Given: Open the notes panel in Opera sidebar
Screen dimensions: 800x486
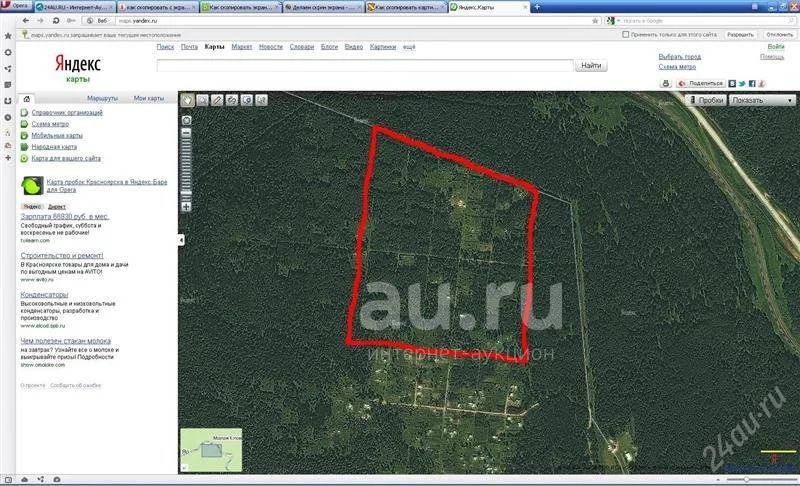Looking at the screenshot, I should click(x=8, y=85).
